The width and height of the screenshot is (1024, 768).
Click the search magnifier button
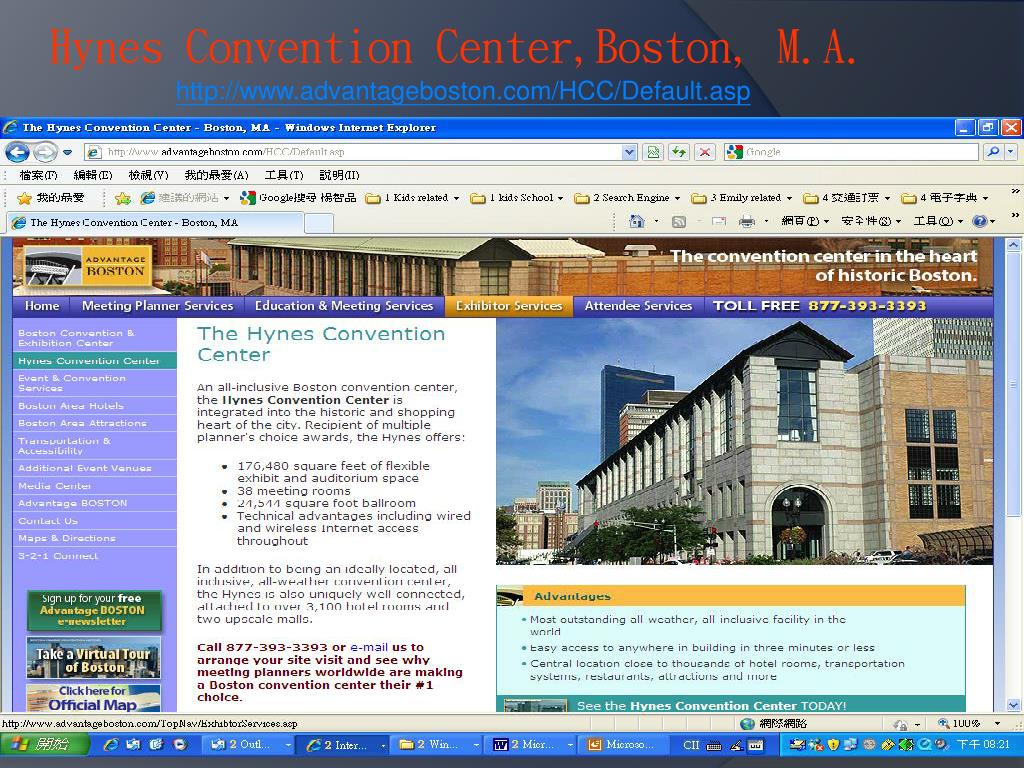click(993, 152)
